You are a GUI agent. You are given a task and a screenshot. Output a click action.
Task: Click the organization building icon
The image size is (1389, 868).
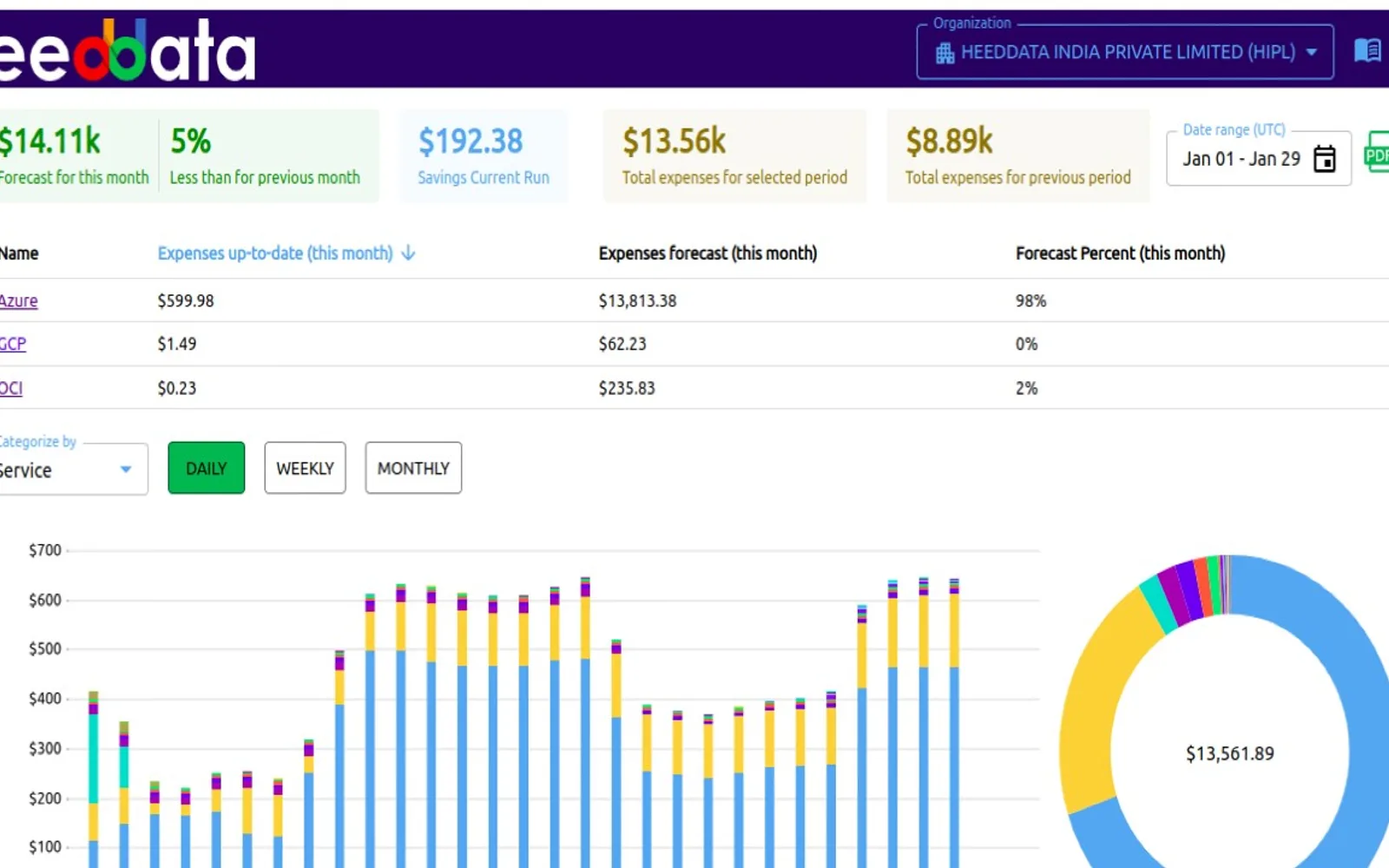945,53
